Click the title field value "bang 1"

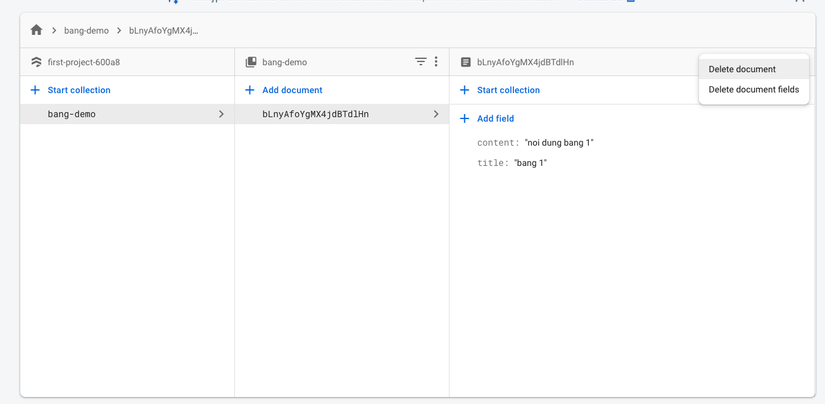point(530,163)
